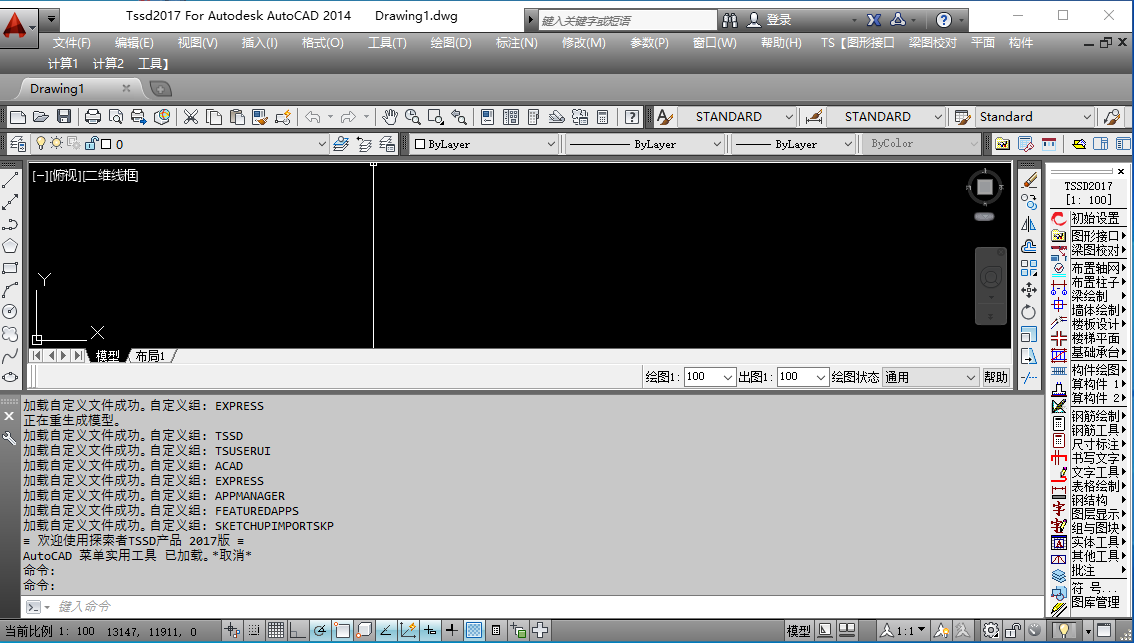Viewport: 1134px width, 643px height.
Task: Toggle Object Snap in status bar
Action: (342, 631)
